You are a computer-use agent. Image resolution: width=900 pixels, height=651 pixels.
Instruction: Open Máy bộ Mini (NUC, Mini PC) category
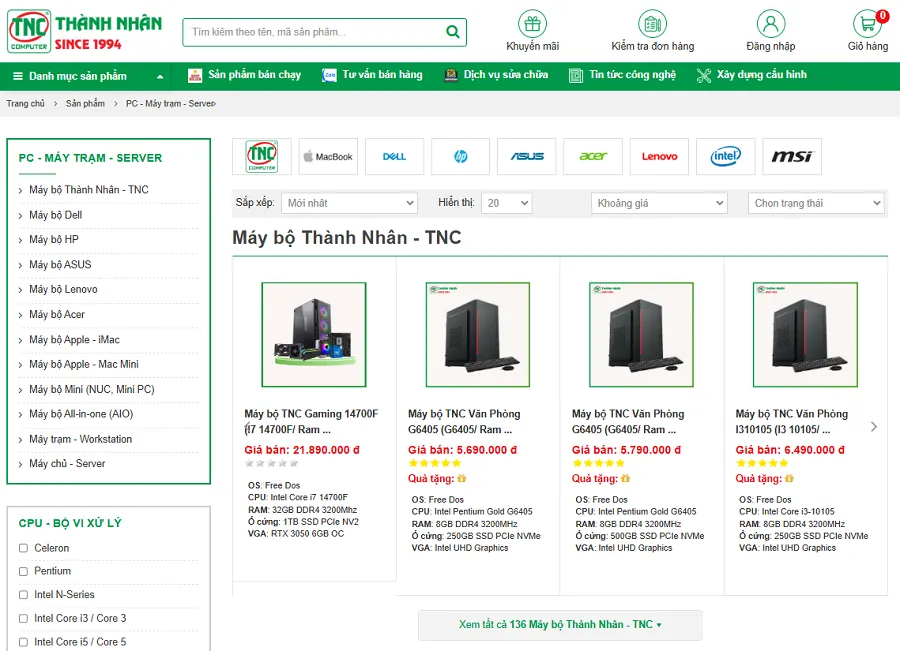click(92, 389)
